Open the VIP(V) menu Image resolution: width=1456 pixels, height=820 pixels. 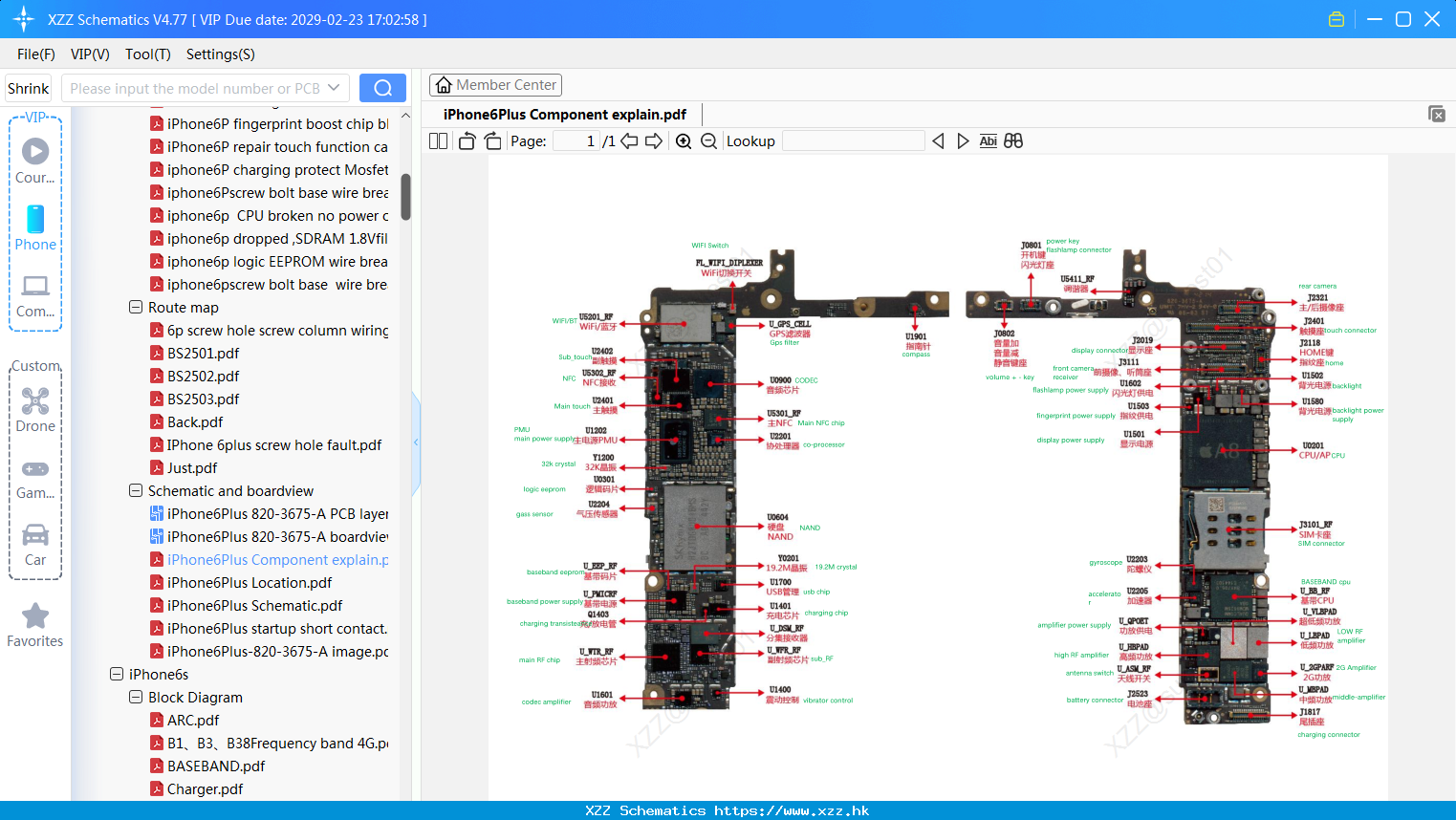click(90, 54)
